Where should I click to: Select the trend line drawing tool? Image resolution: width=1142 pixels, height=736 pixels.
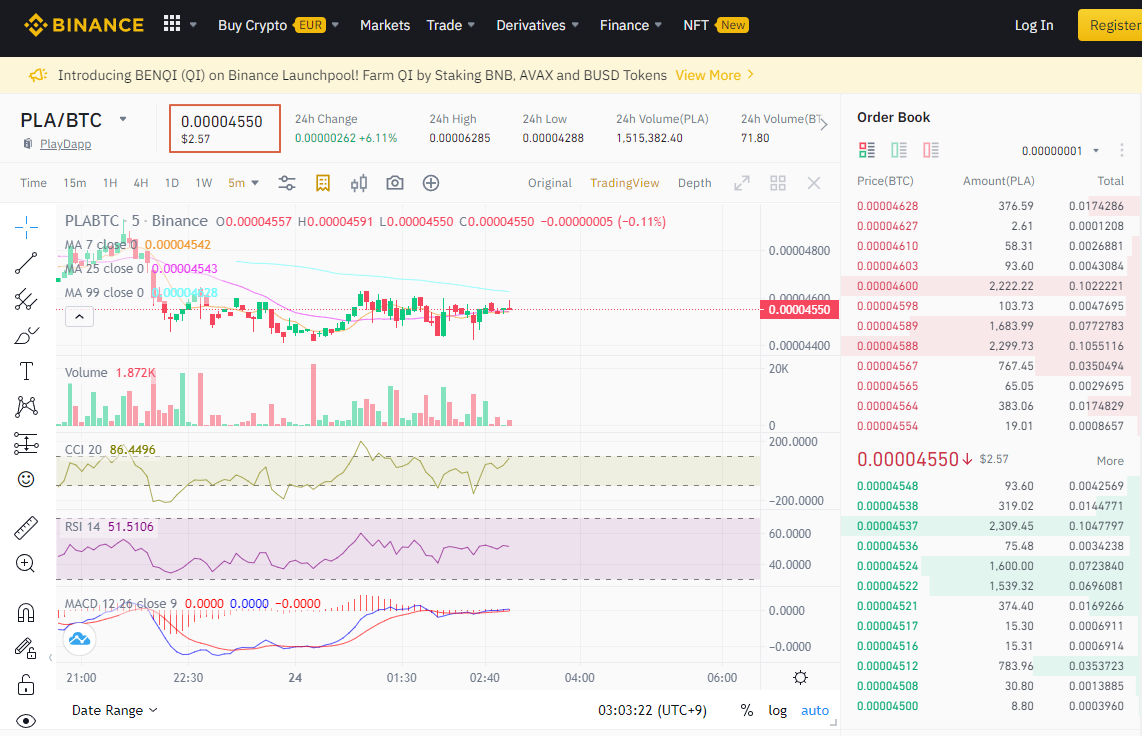(26, 263)
